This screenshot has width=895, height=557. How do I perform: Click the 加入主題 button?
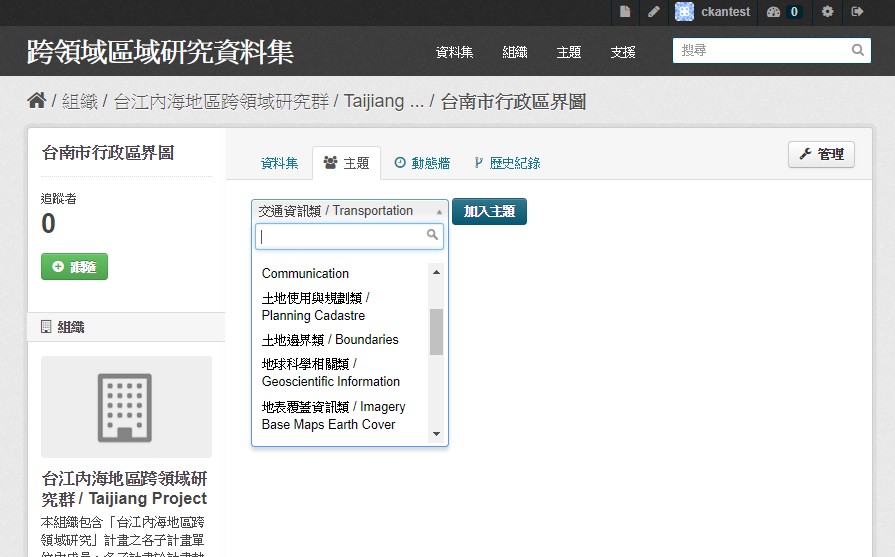pyautogui.click(x=489, y=211)
